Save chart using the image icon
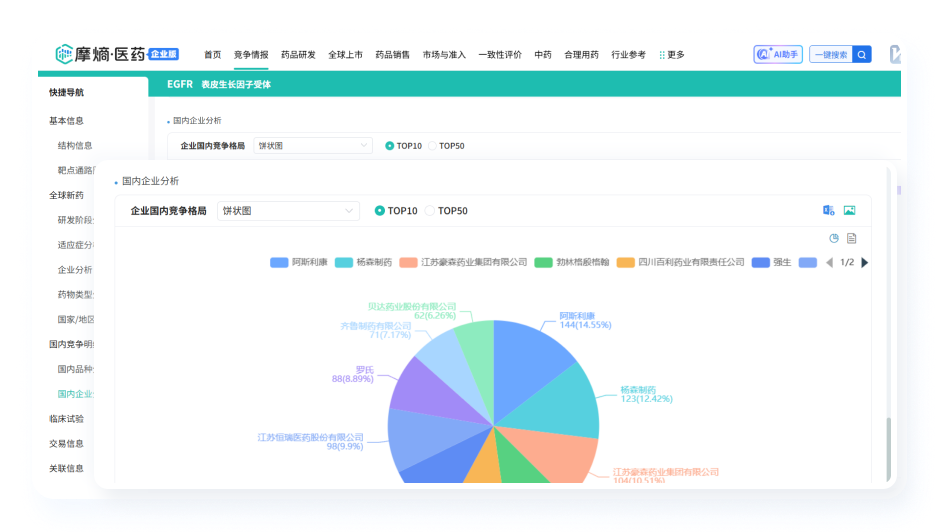Viewport: 940px width, 532px height. (x=849, y=210)
